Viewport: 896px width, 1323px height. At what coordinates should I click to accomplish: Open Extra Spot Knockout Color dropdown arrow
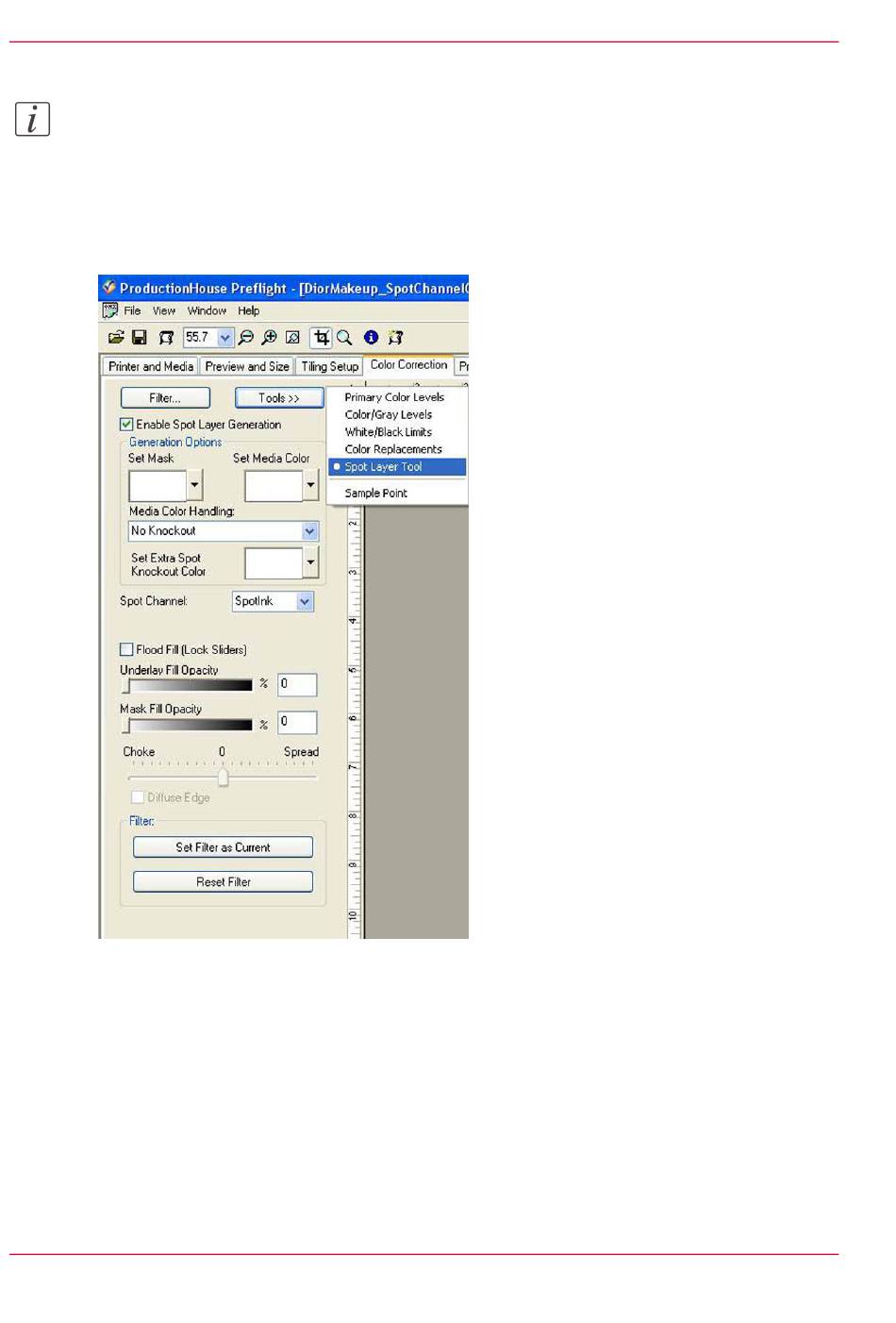[310, 563]
